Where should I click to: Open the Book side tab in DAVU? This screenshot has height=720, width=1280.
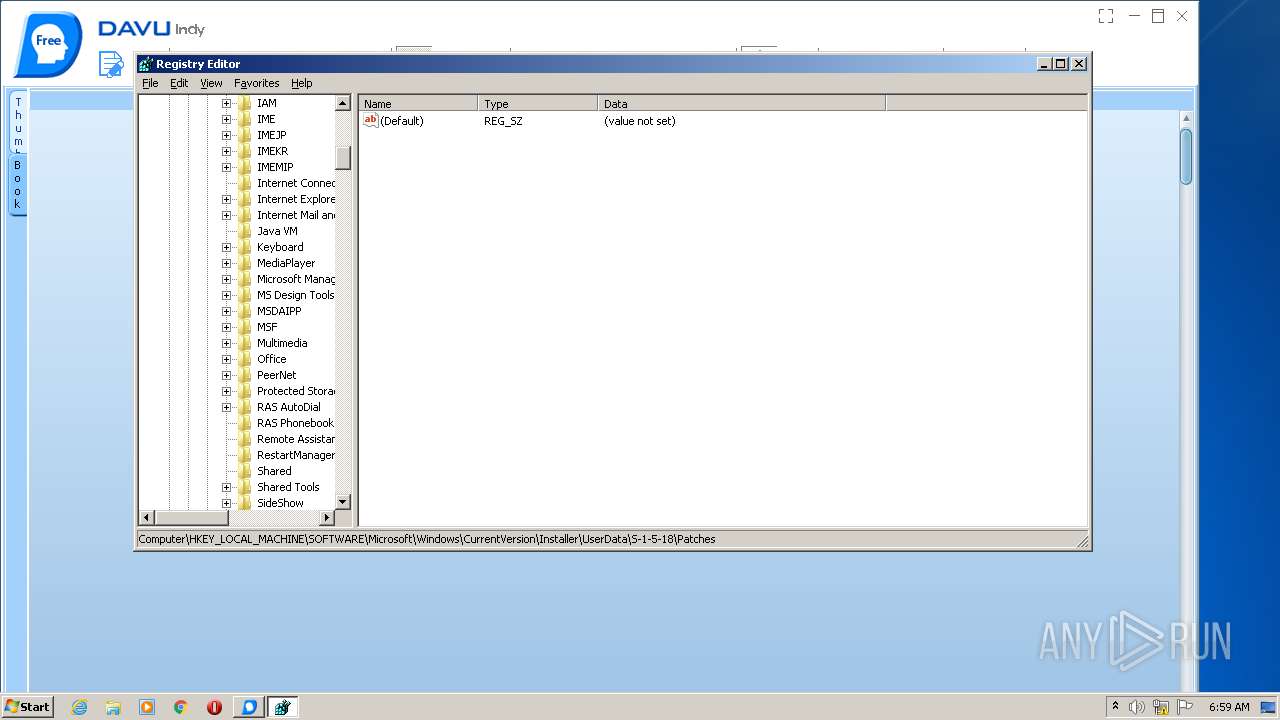click(17, 184)
